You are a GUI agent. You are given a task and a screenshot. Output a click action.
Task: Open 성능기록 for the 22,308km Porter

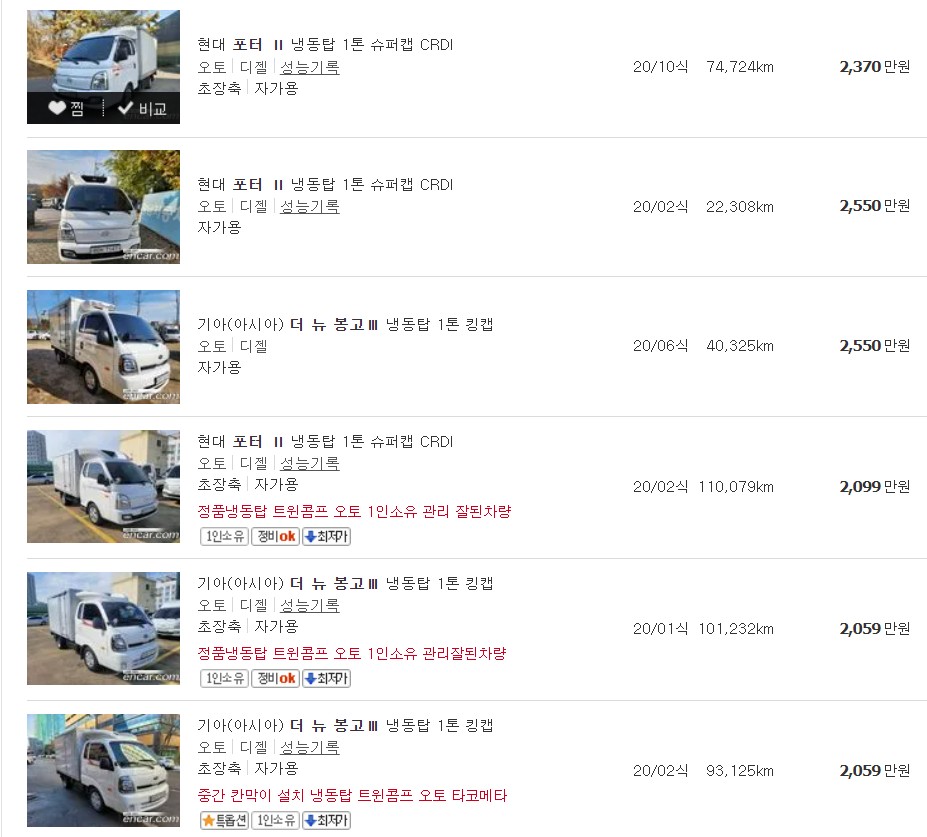click(x=309, y=206)
